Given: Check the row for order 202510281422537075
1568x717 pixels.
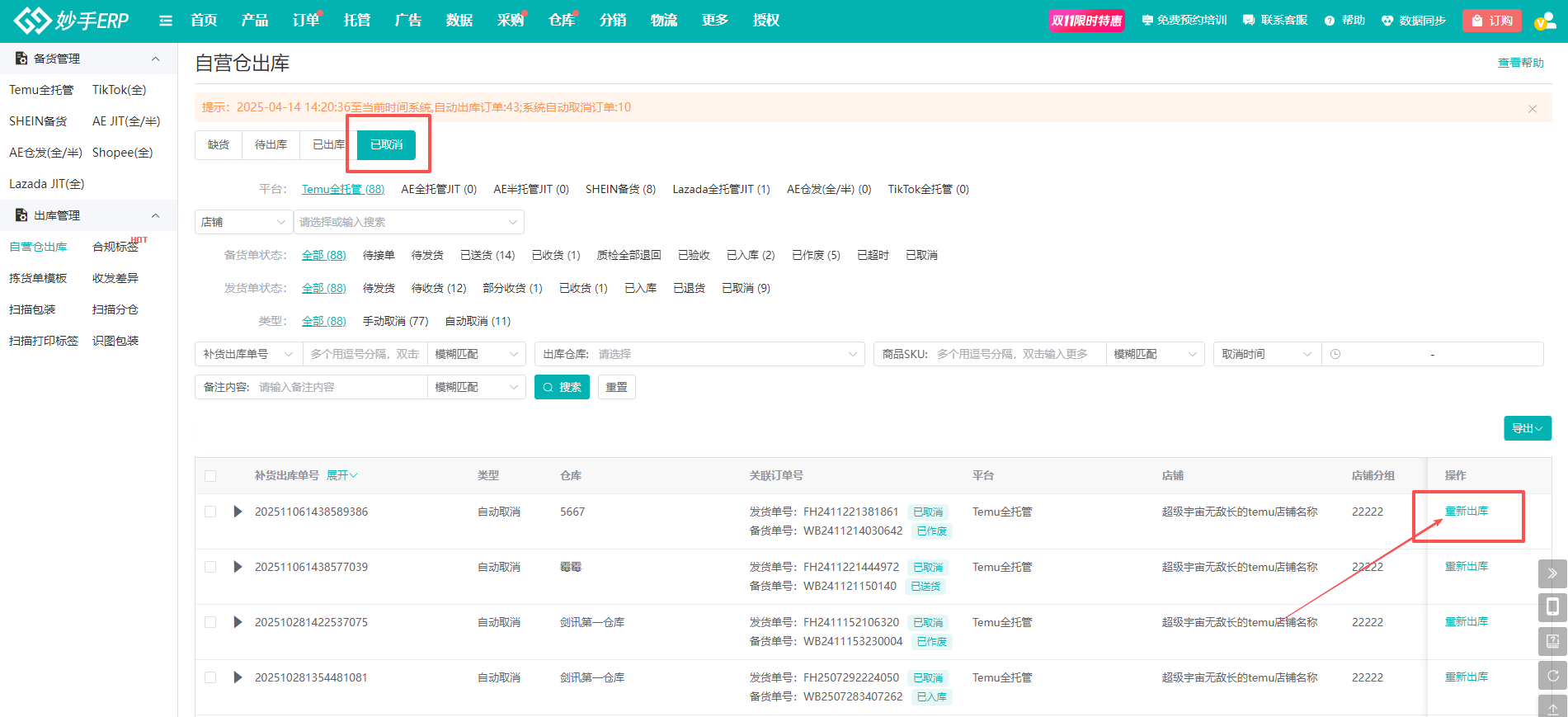Looking at the screenshot, I should point(210,622).
